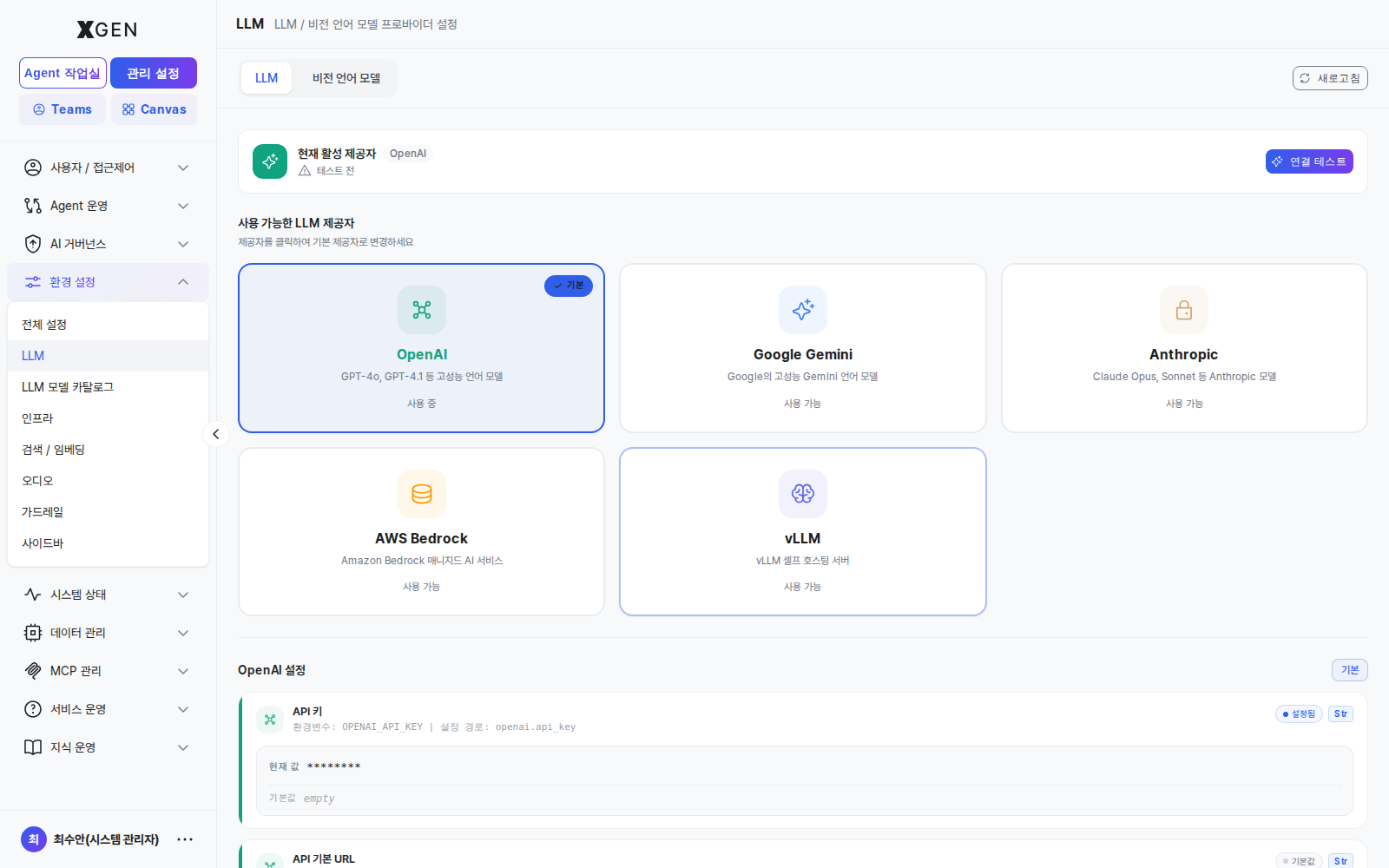Expand the 시스템 상태 chevron
The width and height of the screenshot is (1389, 868).
click(183, 595)
